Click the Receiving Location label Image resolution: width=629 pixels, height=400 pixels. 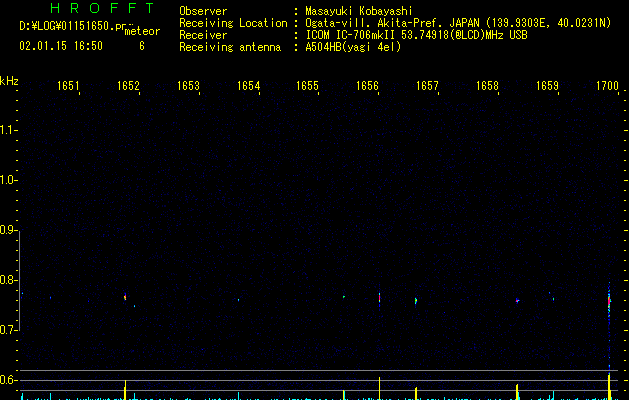point(233,23)
